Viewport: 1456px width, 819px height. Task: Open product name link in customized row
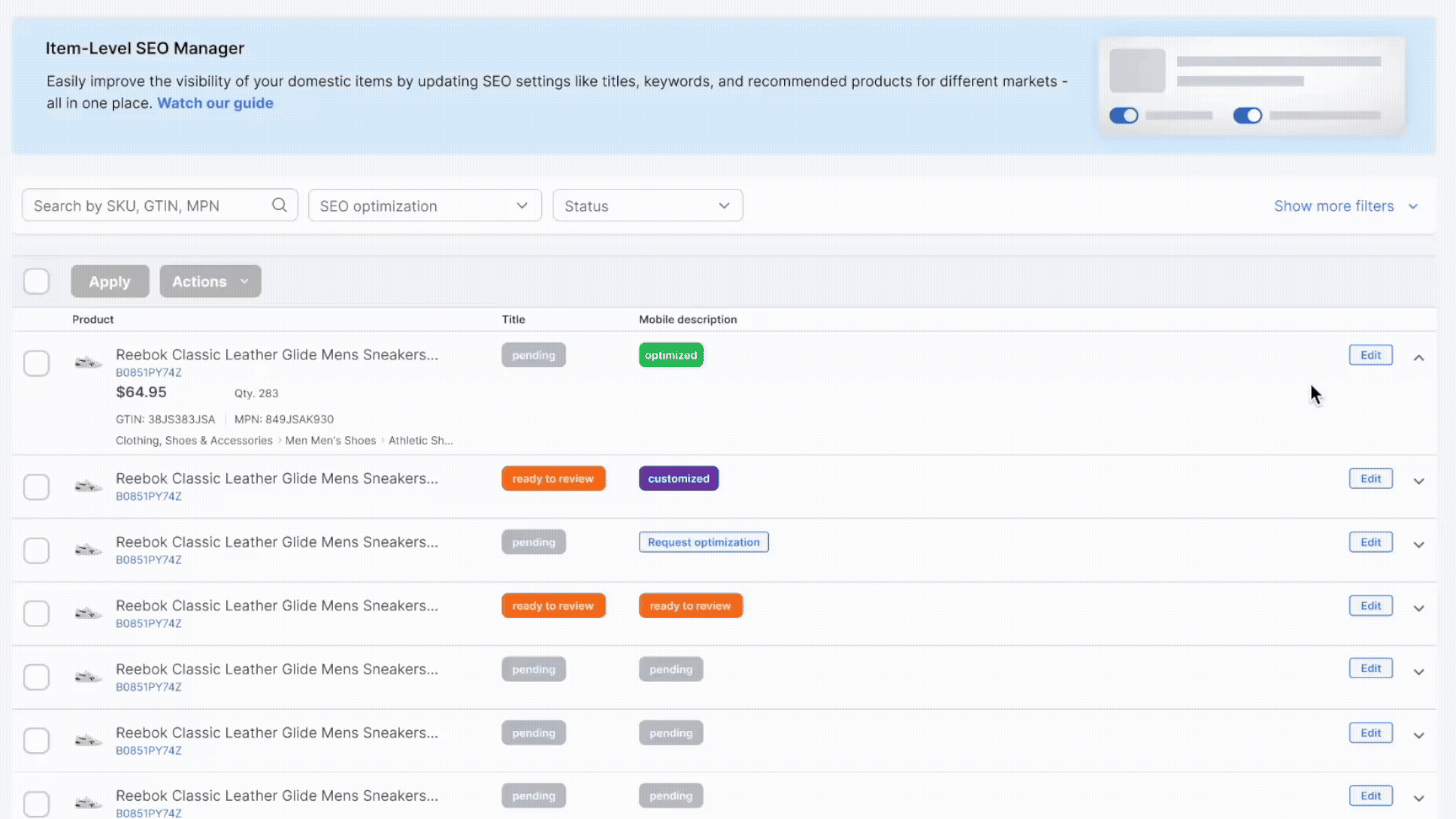(x=277, y=479)
